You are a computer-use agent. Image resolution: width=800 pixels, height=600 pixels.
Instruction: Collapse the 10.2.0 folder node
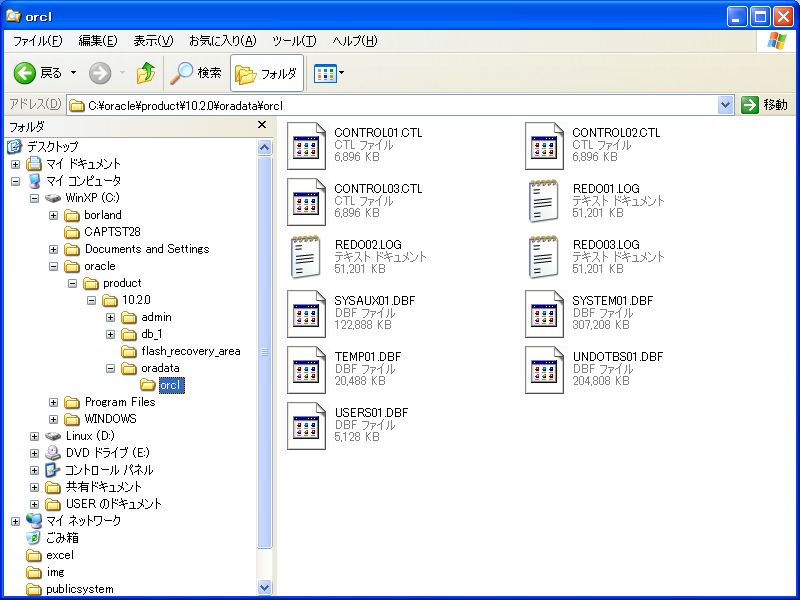pos(91,301)
